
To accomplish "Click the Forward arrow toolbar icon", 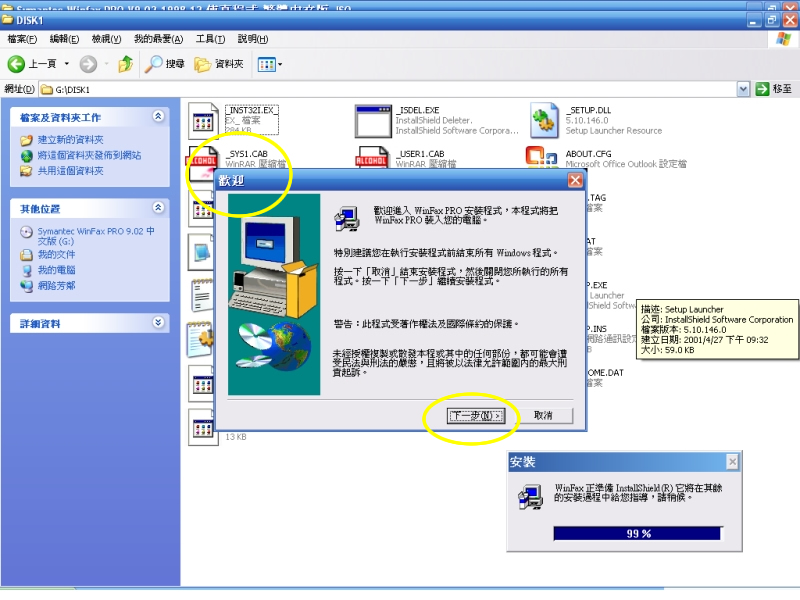I will [x=88, y=64].
